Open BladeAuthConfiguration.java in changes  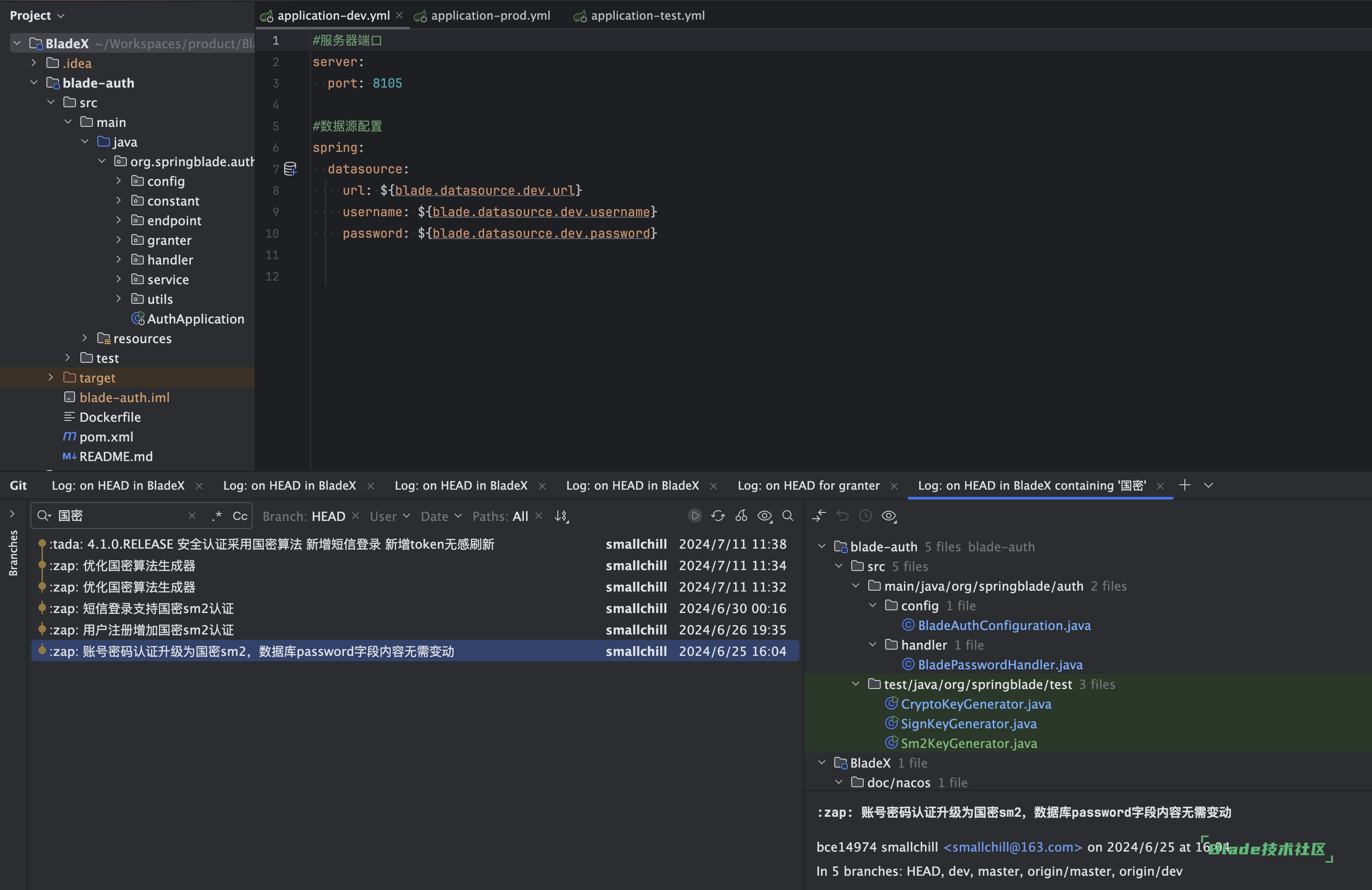[x=1004, y=625]
